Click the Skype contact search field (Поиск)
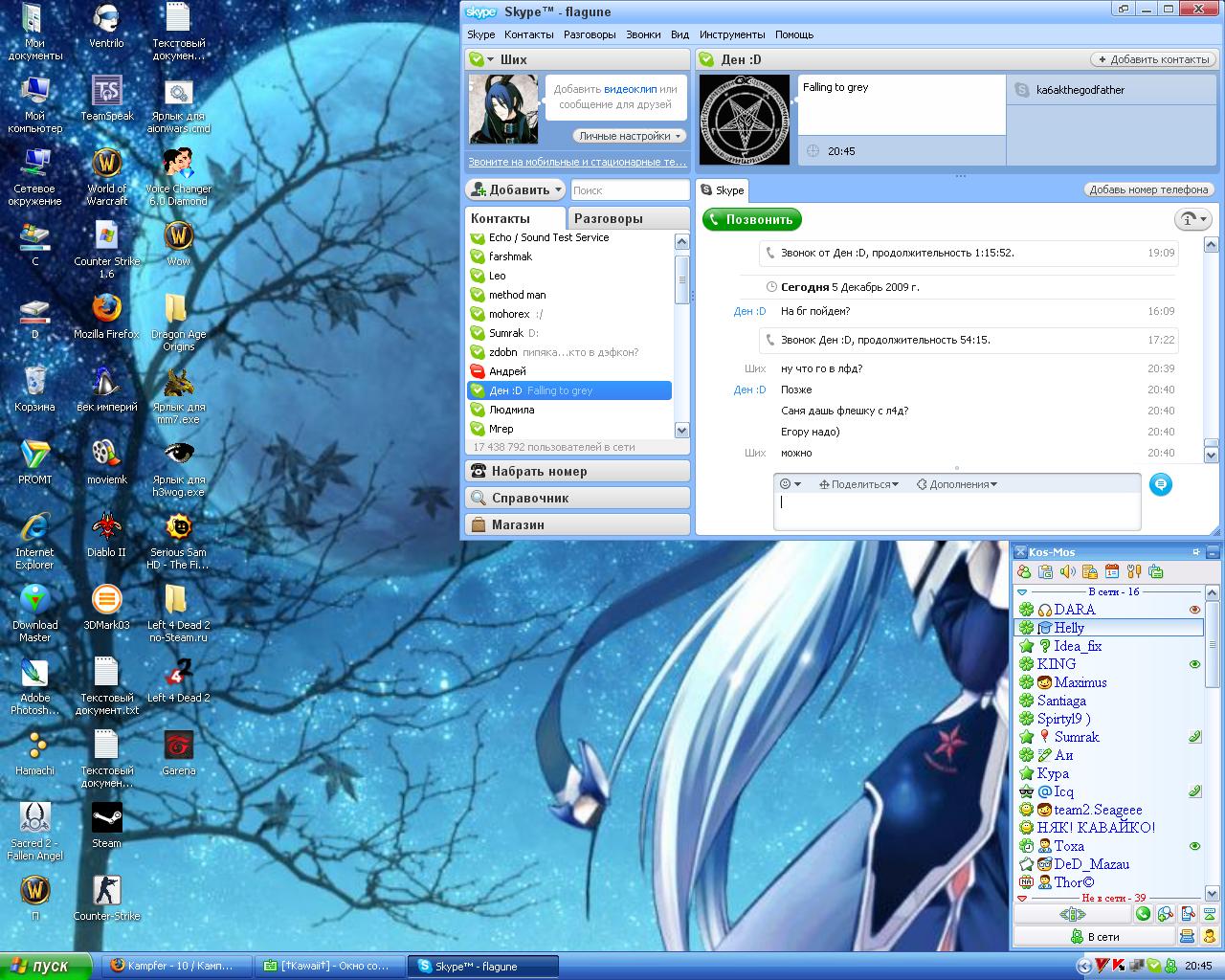1225x980 pixels. pos(630,189)
